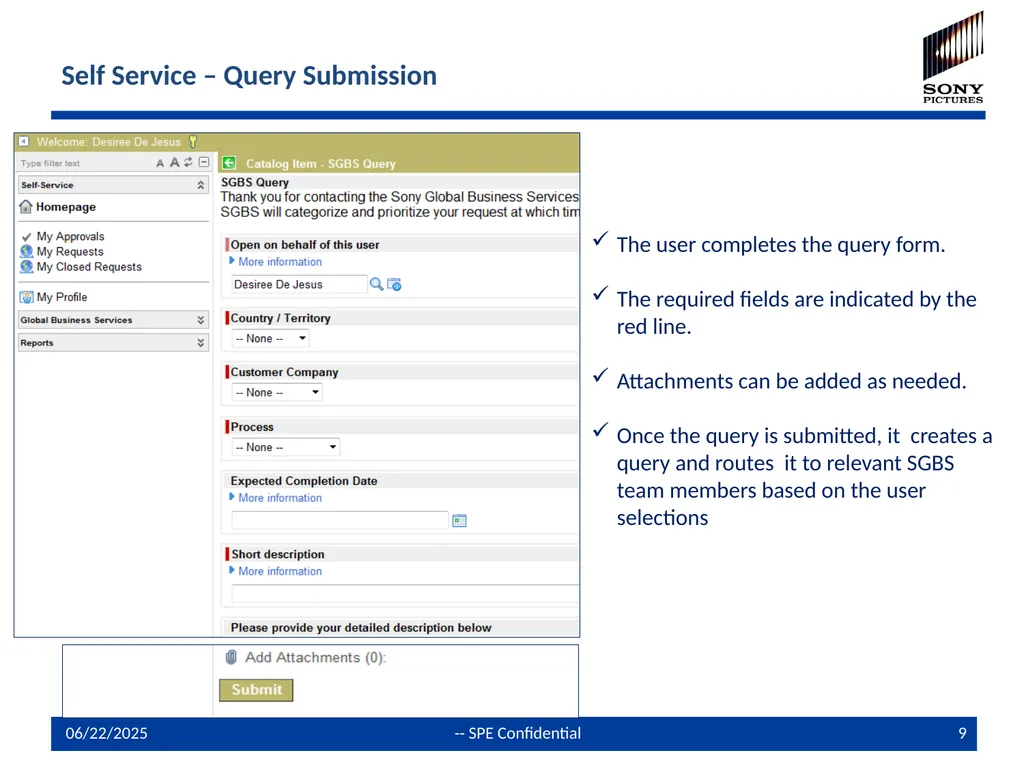Collapse the Self-Service section
This screenshot has height=768, width=1024.
(x=200, y=185)
